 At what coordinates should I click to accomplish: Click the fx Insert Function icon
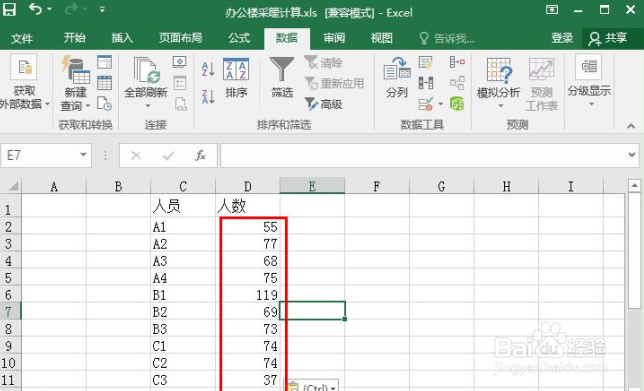(x=200, y=156)
